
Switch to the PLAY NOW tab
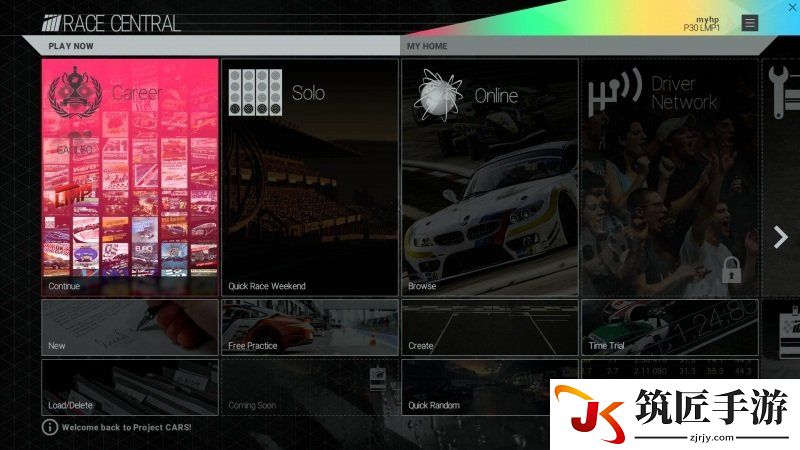click(71, 46)
